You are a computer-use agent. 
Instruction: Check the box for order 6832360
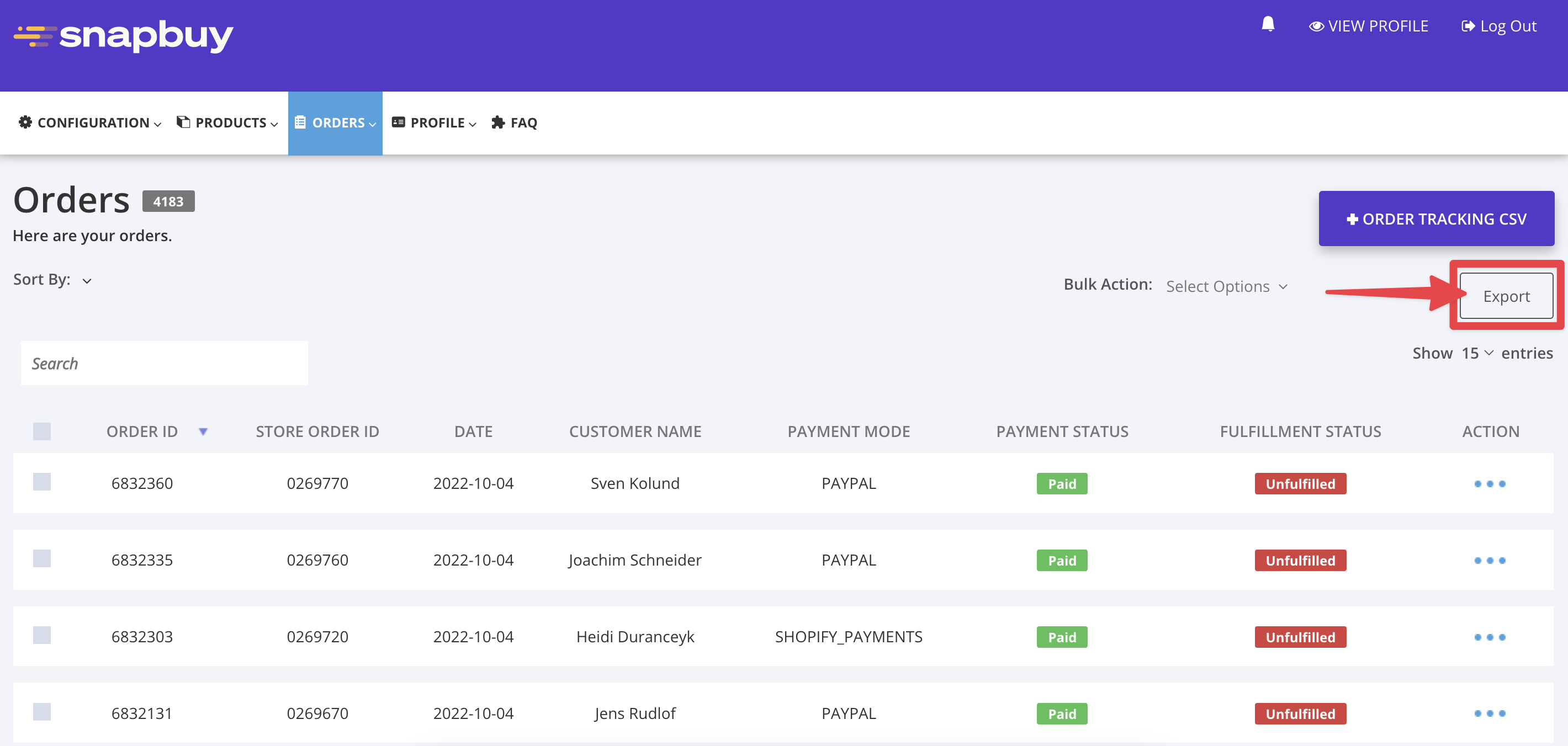coord(42,482)
